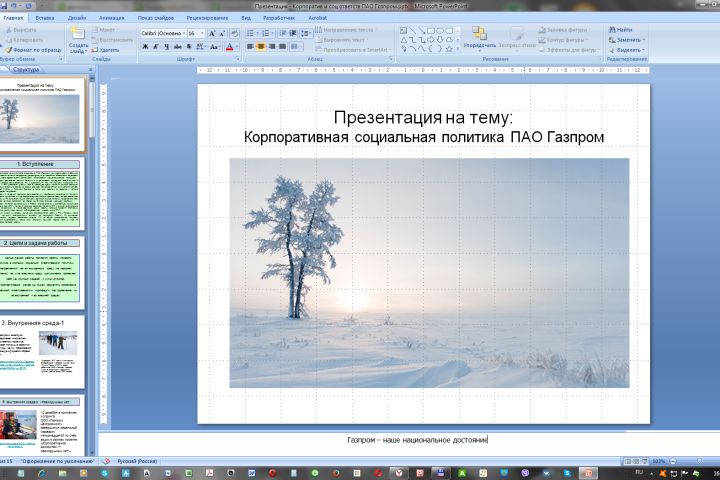Increase font size with the large A

click(212, 34)
